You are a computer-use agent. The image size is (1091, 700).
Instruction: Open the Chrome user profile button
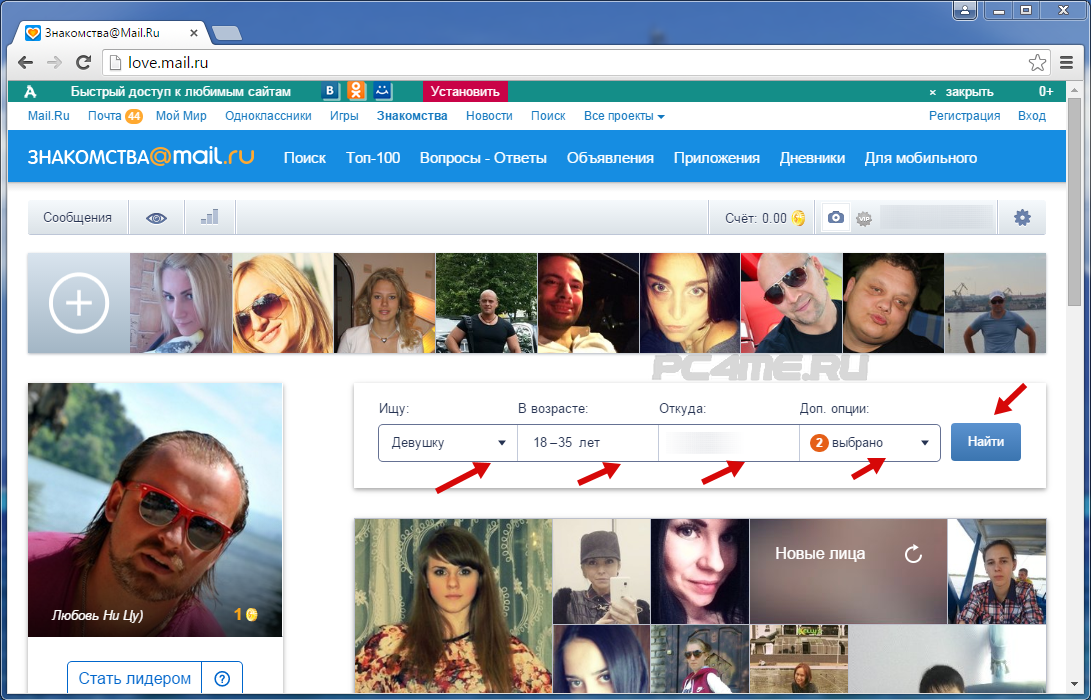965,10
